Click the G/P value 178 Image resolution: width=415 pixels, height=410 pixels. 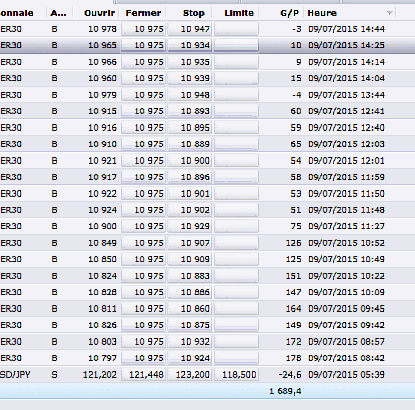coord(294,358)
